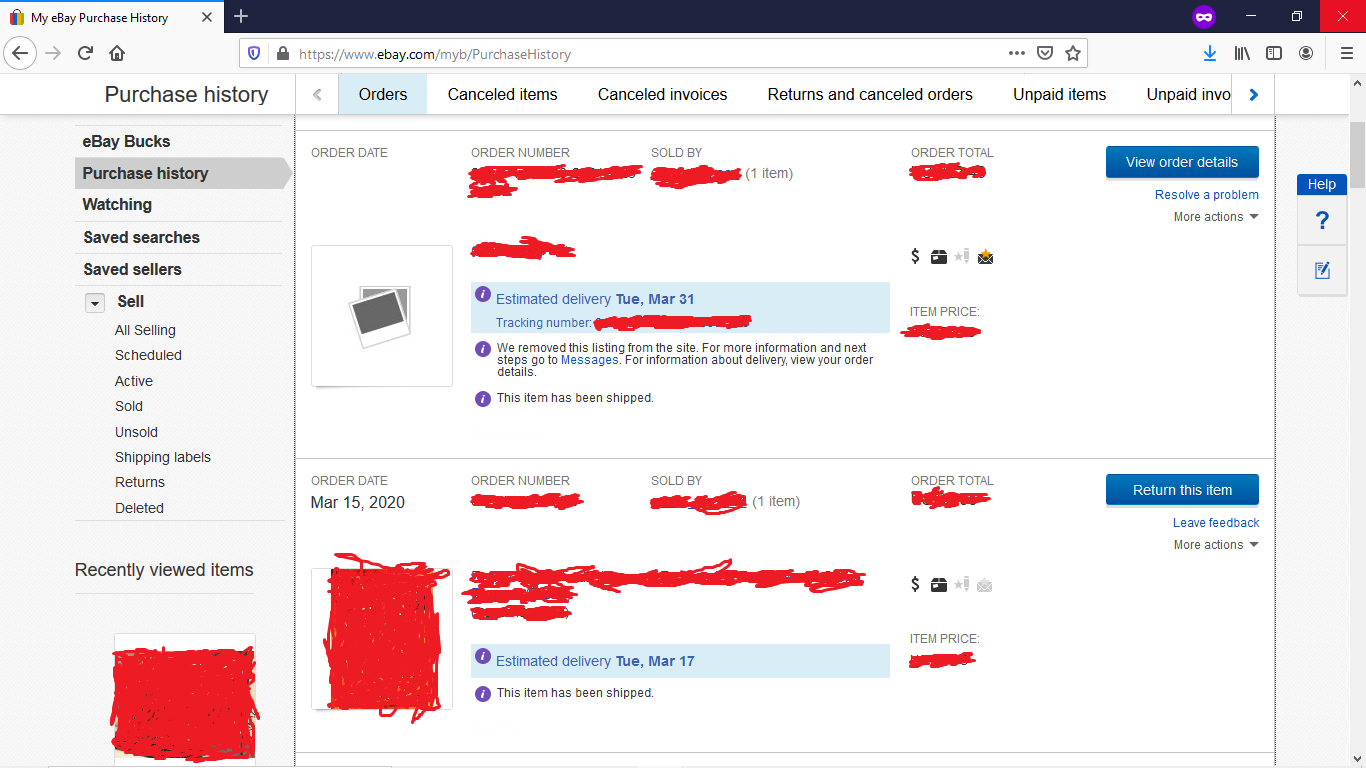Open the Resolve a problem link
The height and width of the screenshot is (768, 1366).
pos(1207,195)
